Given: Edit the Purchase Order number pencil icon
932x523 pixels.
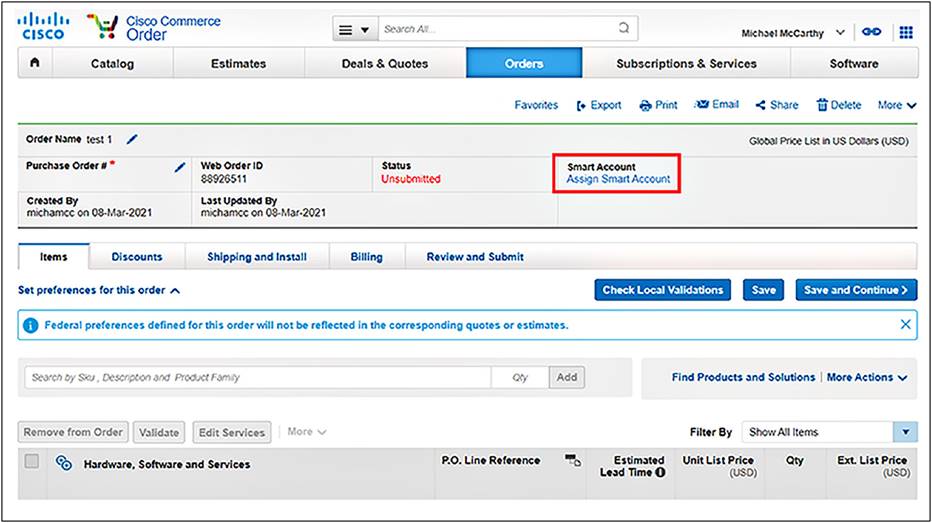Looking at the screenshot, I should (180, 168).
